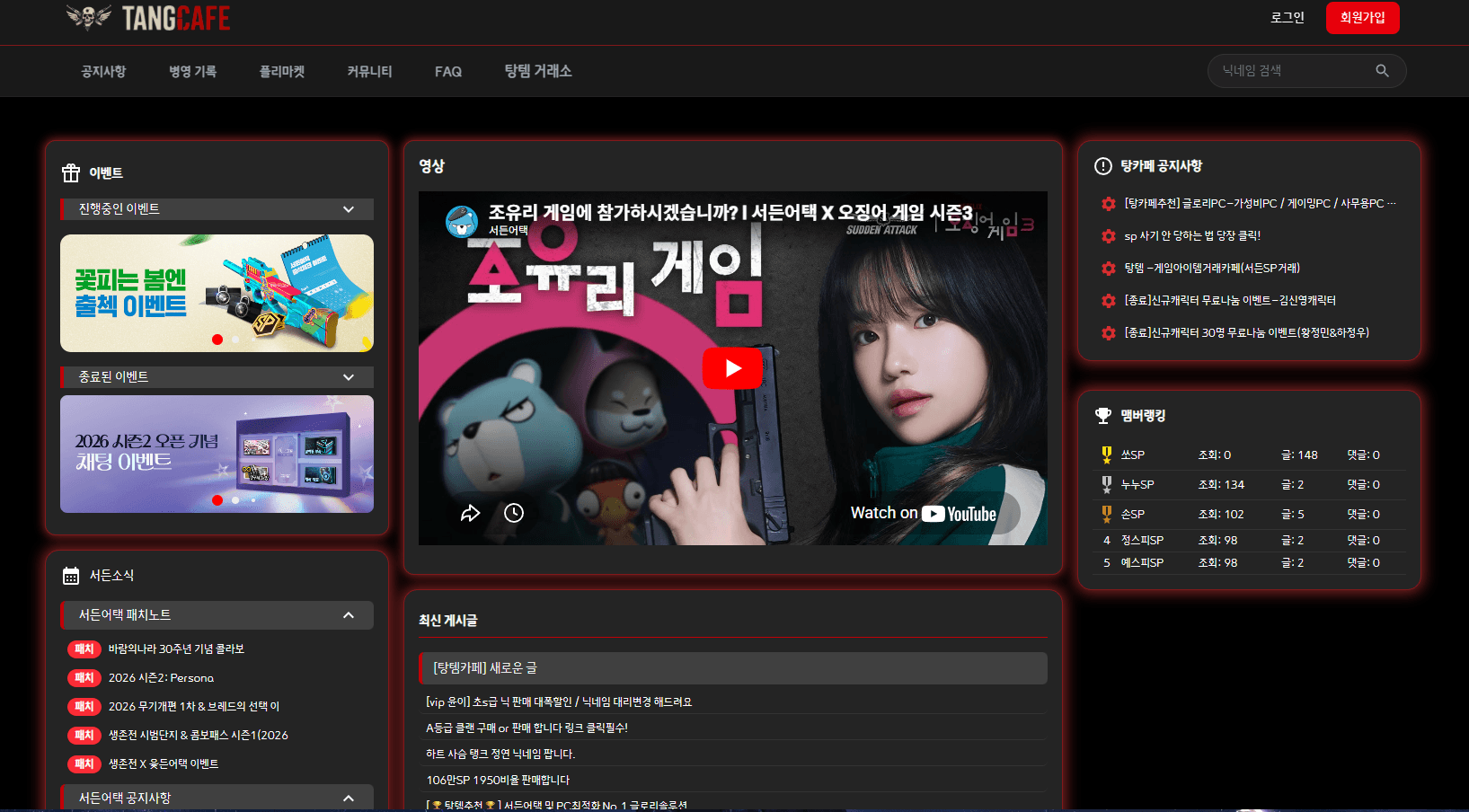The width and height of the screenshot is (1469, 812).
Task: Click the Sudden Attack channel avatar
Action: [462, 220]
